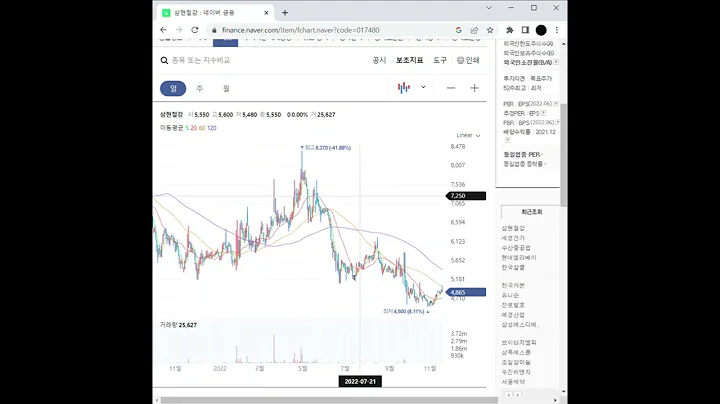Open 삼현철강 in recent list
This screenshot has height=404, width=720.
click(513, 228)
